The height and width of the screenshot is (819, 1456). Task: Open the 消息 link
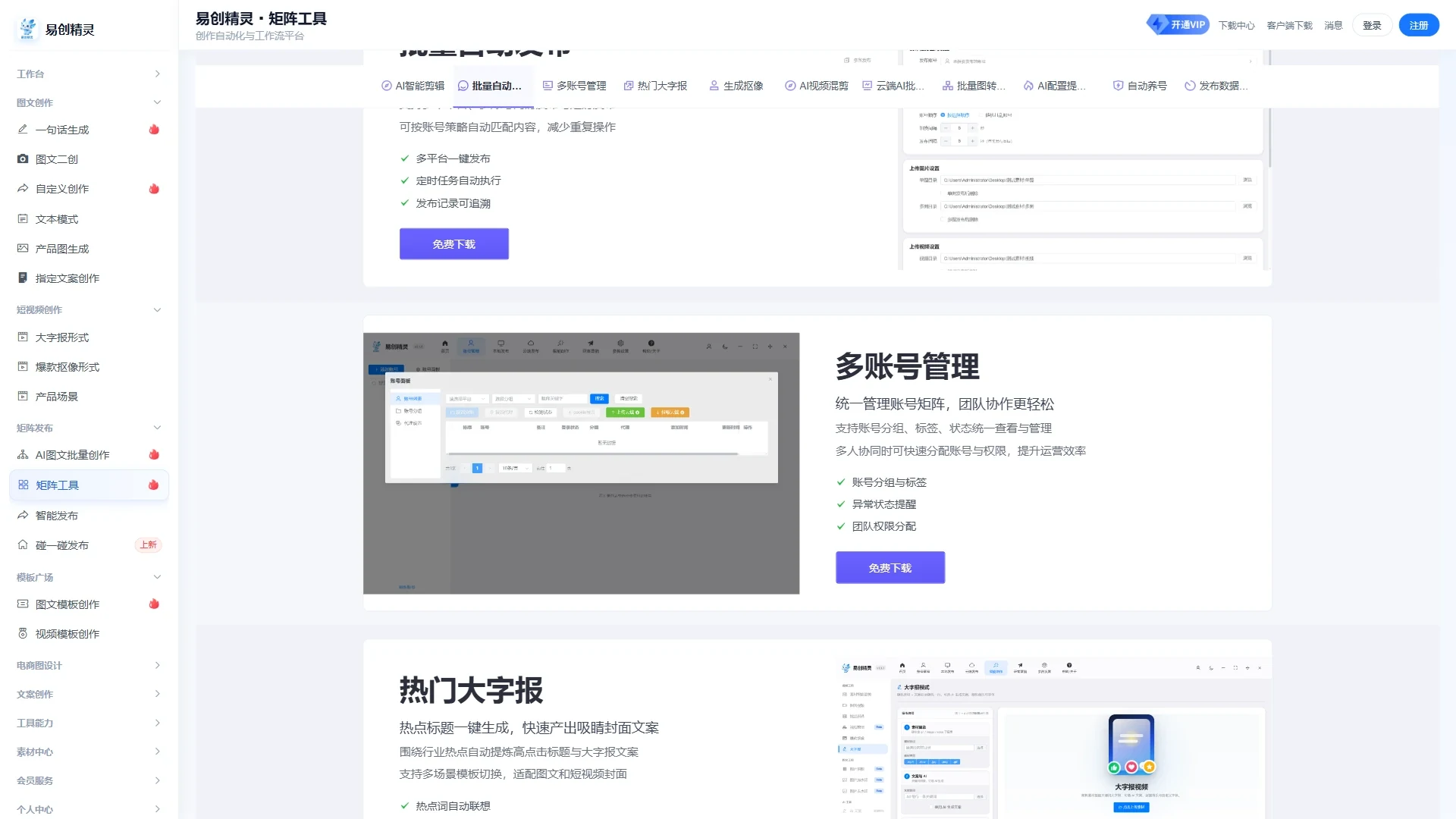coord(1333,25)
